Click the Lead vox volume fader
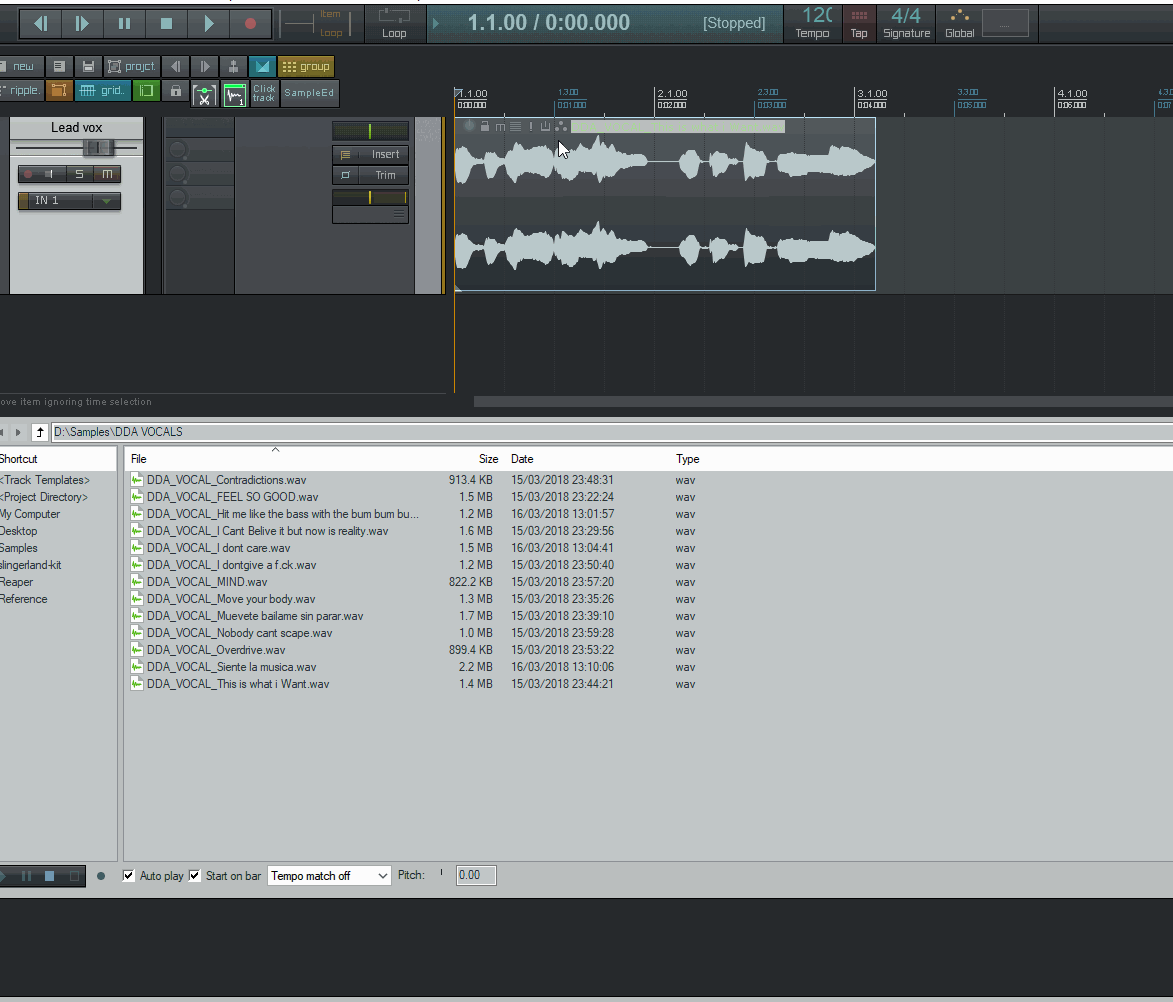 click(98, 148)
